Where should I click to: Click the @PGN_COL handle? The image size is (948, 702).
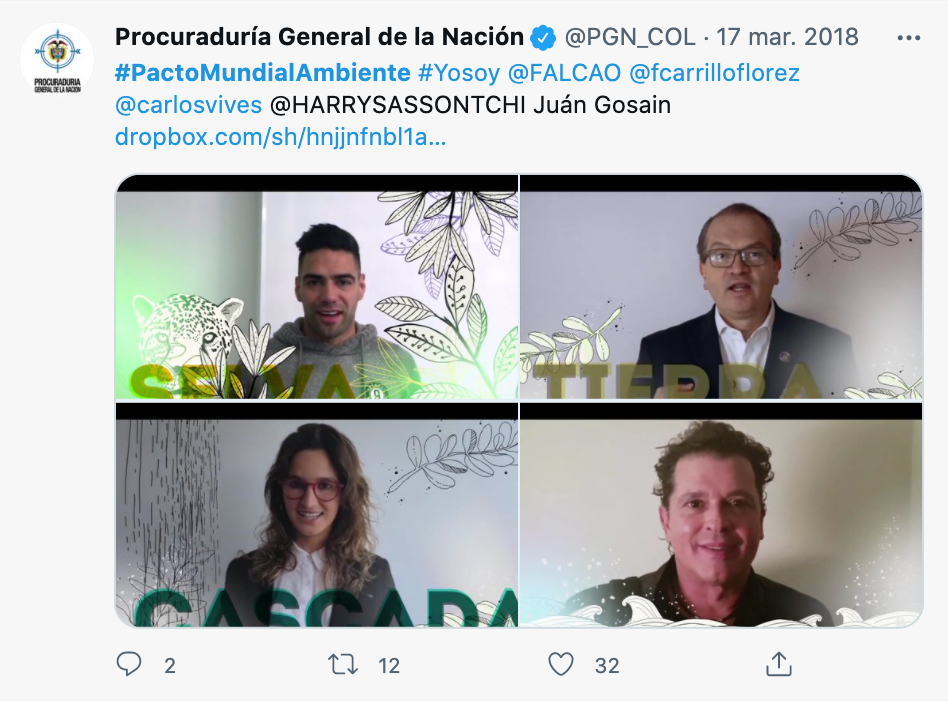[629, 37]
